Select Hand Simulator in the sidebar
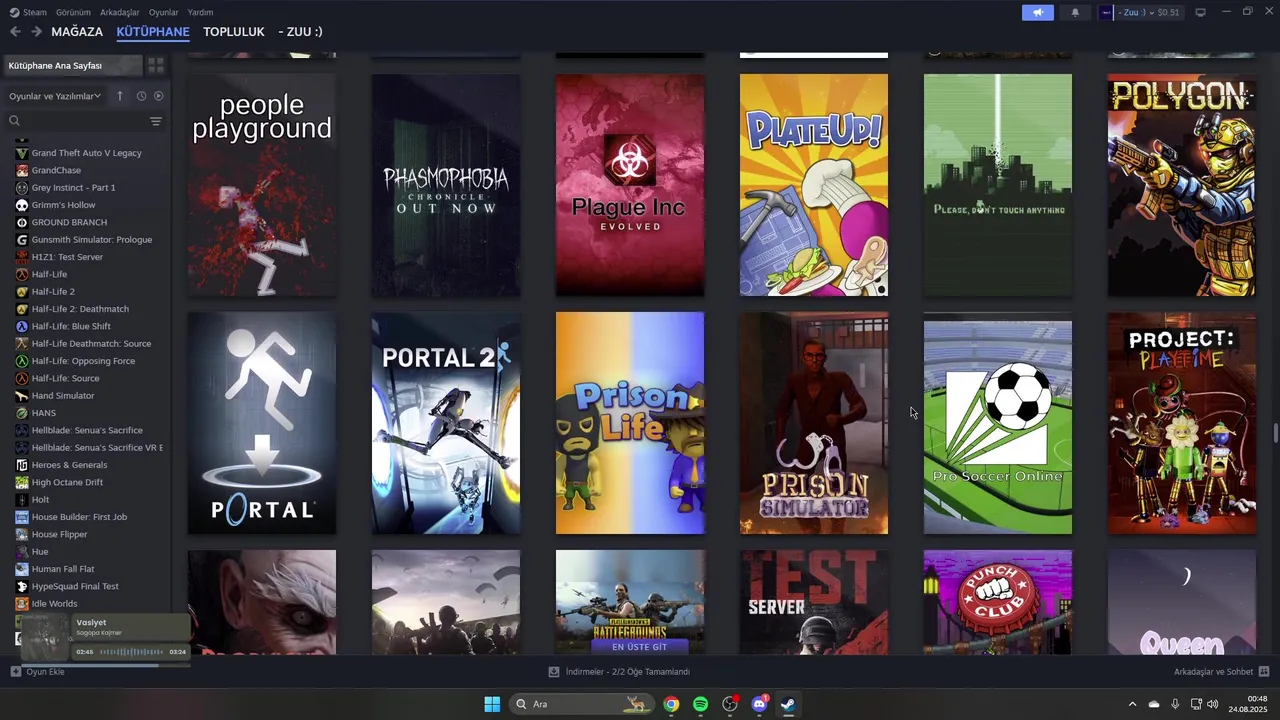 coord(63,396)
